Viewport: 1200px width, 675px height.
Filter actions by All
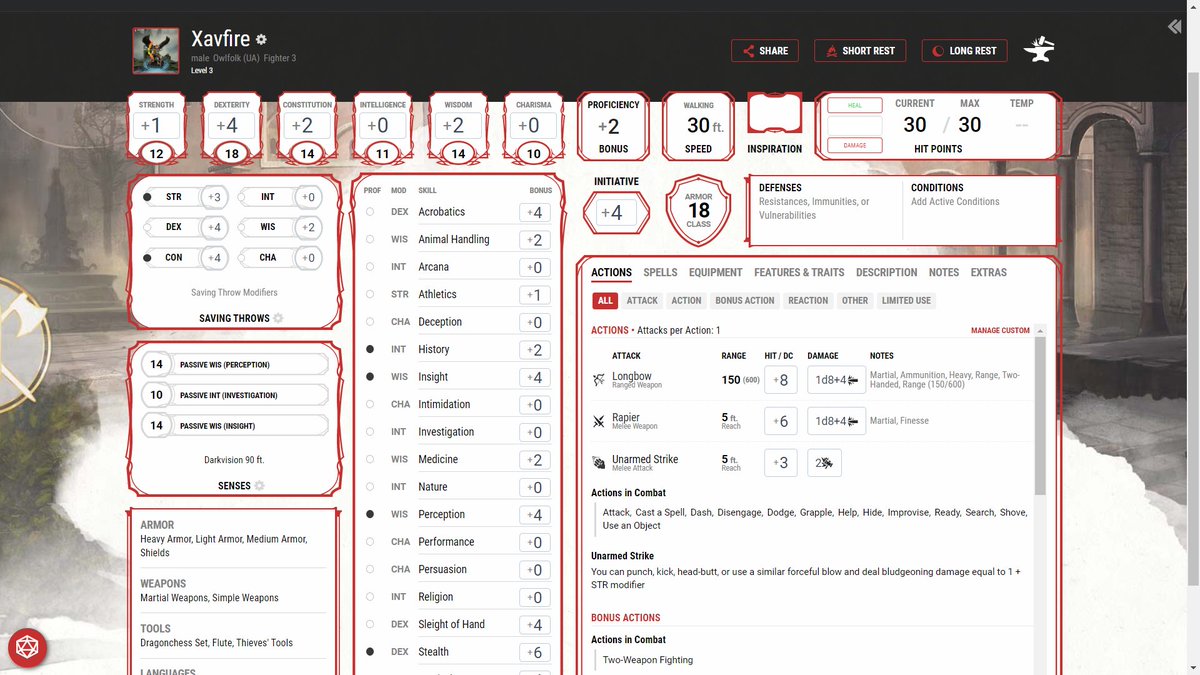tap(605, 300)
